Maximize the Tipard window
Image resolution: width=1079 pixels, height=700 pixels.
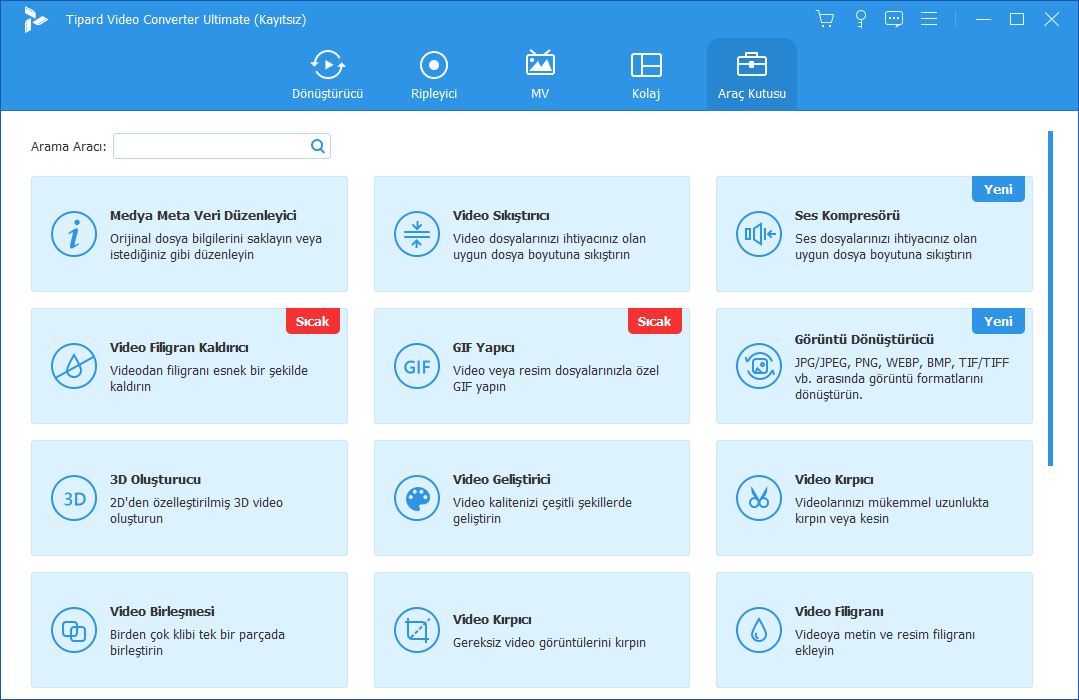point(1016,19)
